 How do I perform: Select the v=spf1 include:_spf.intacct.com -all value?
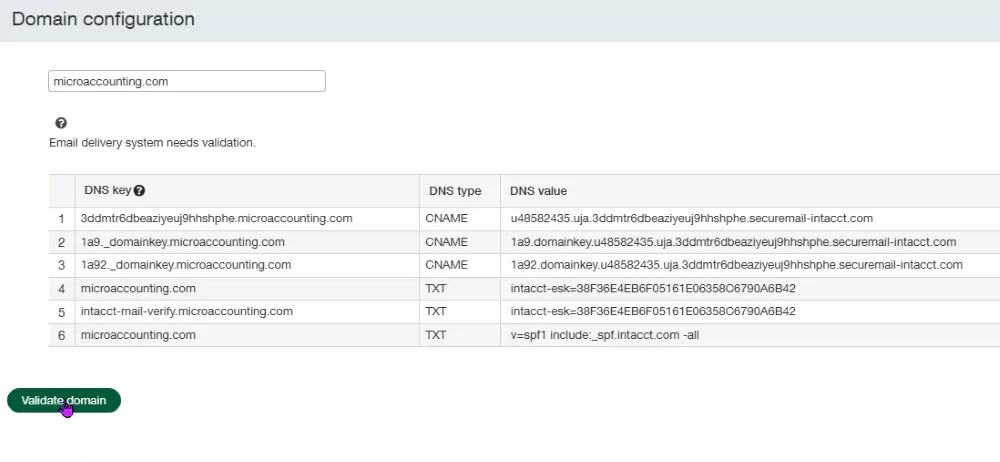coord(604,335)
